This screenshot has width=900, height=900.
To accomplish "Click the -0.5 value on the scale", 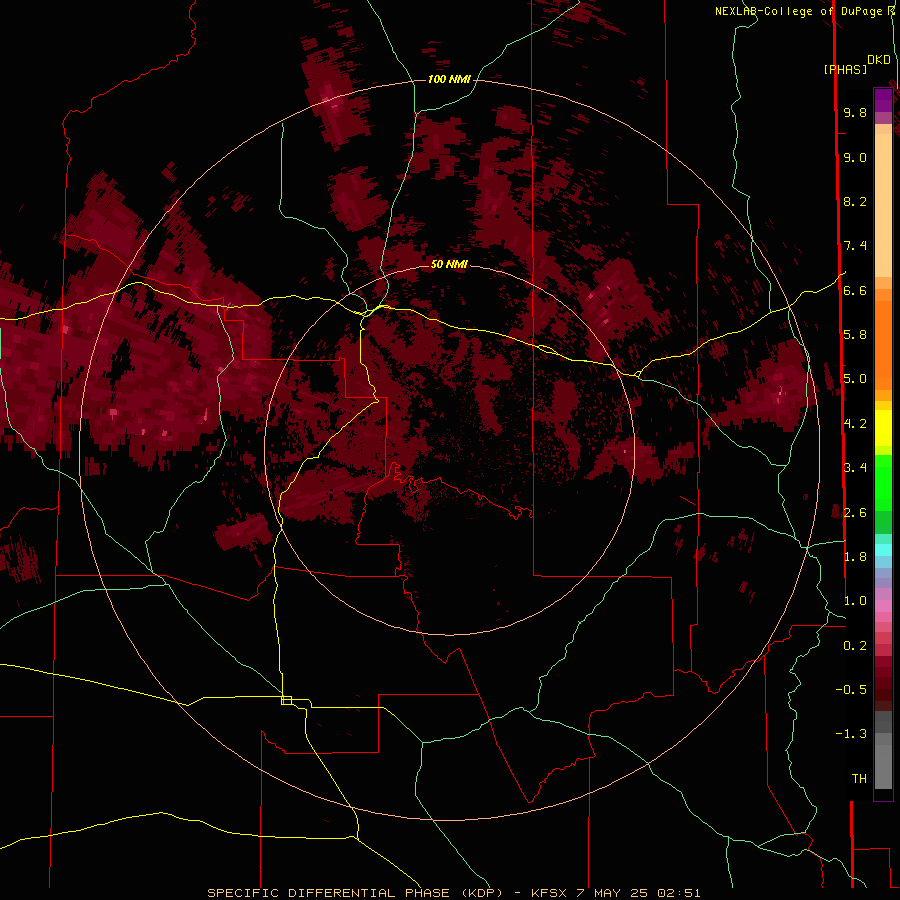I will pyautogui.click(x=851, y=689).
